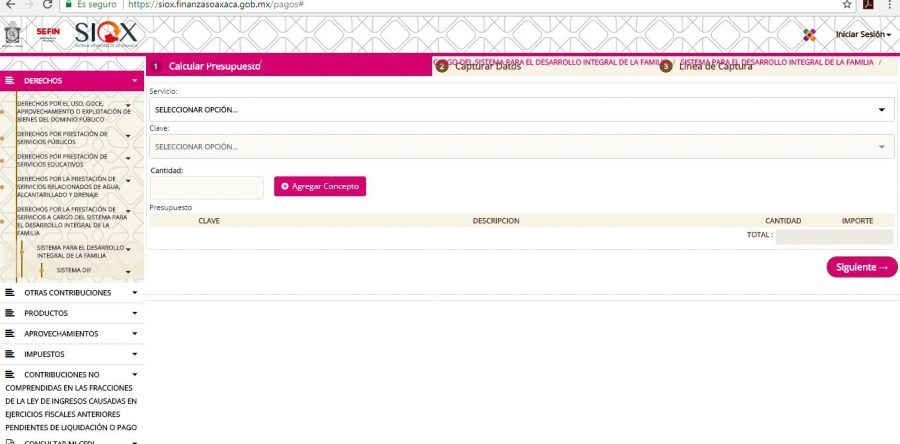
Task: Select the Calcular Presupuesto step tab
Action: [213, 66]
